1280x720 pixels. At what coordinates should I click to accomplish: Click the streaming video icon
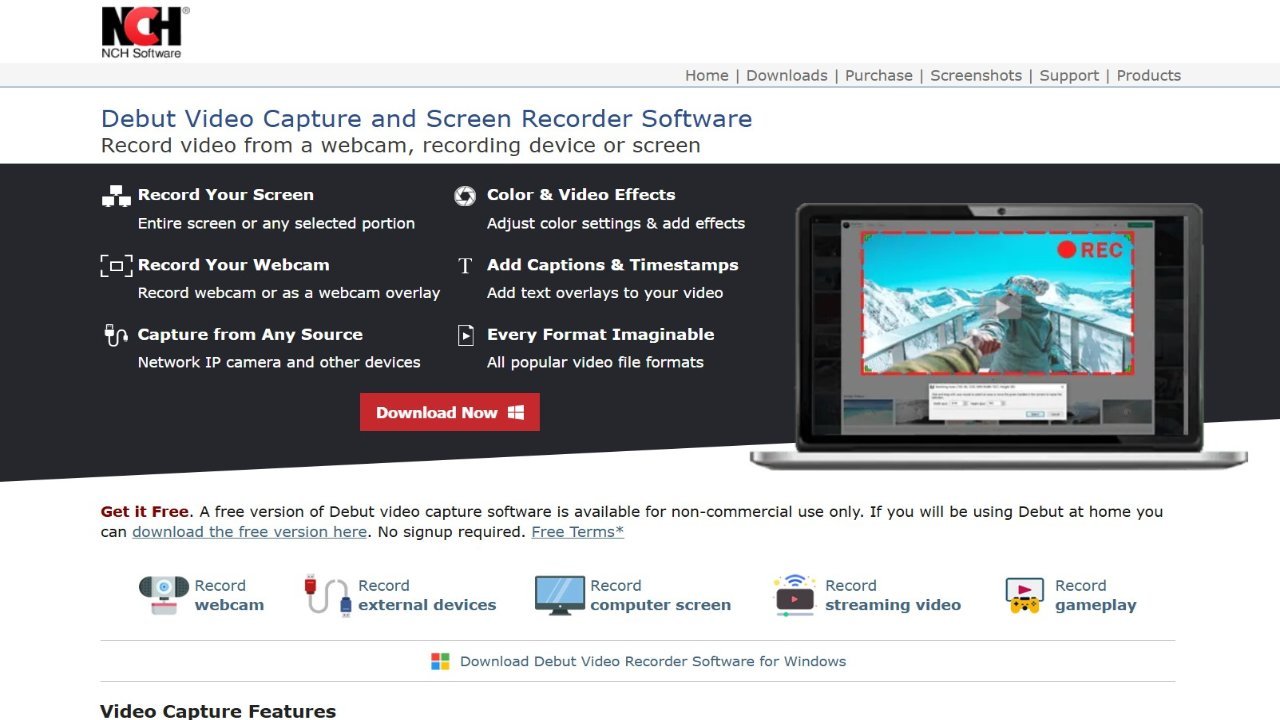(x=795, y=595)
